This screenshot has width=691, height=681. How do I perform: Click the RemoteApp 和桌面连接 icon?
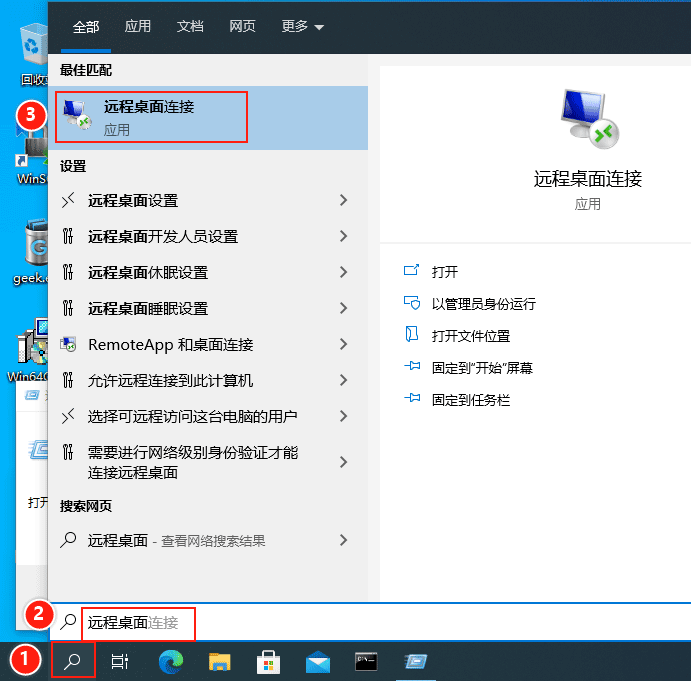pos(68,344)
